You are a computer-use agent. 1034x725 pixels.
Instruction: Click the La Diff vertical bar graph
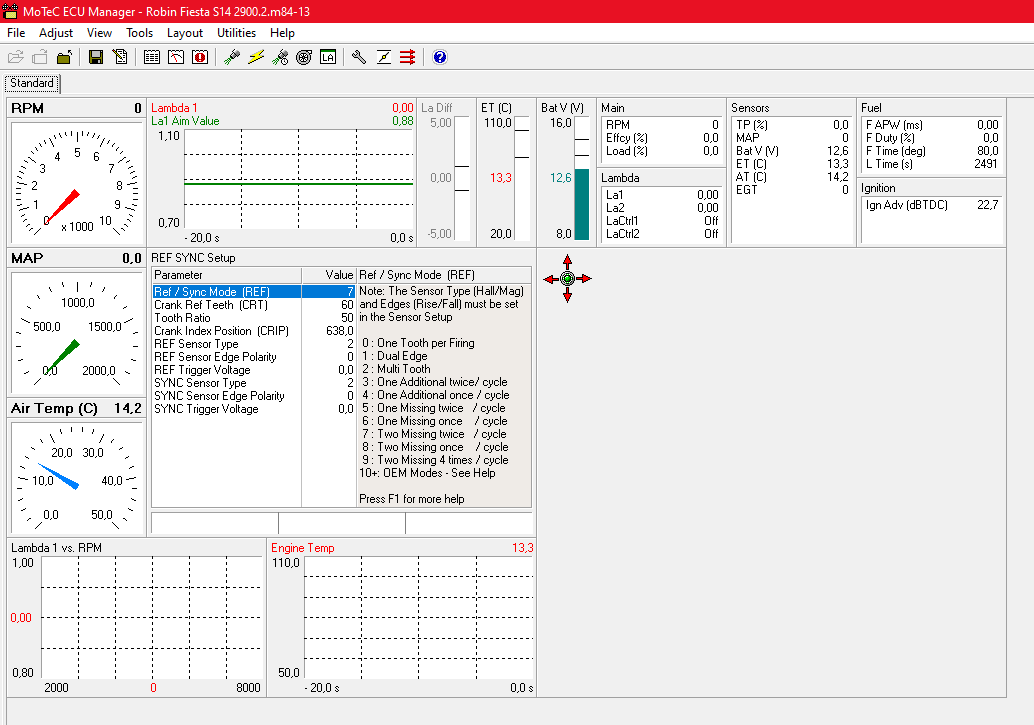462,179
